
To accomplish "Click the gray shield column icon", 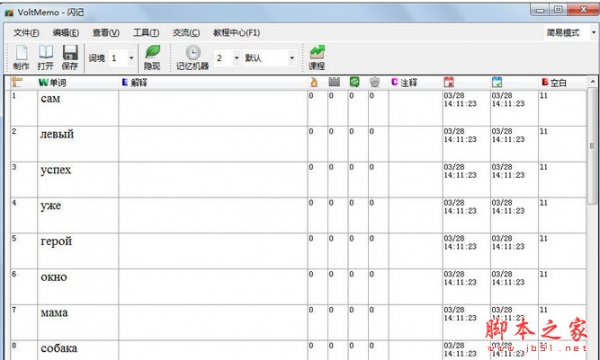I will pyautogui.click(x=375, y=82).
